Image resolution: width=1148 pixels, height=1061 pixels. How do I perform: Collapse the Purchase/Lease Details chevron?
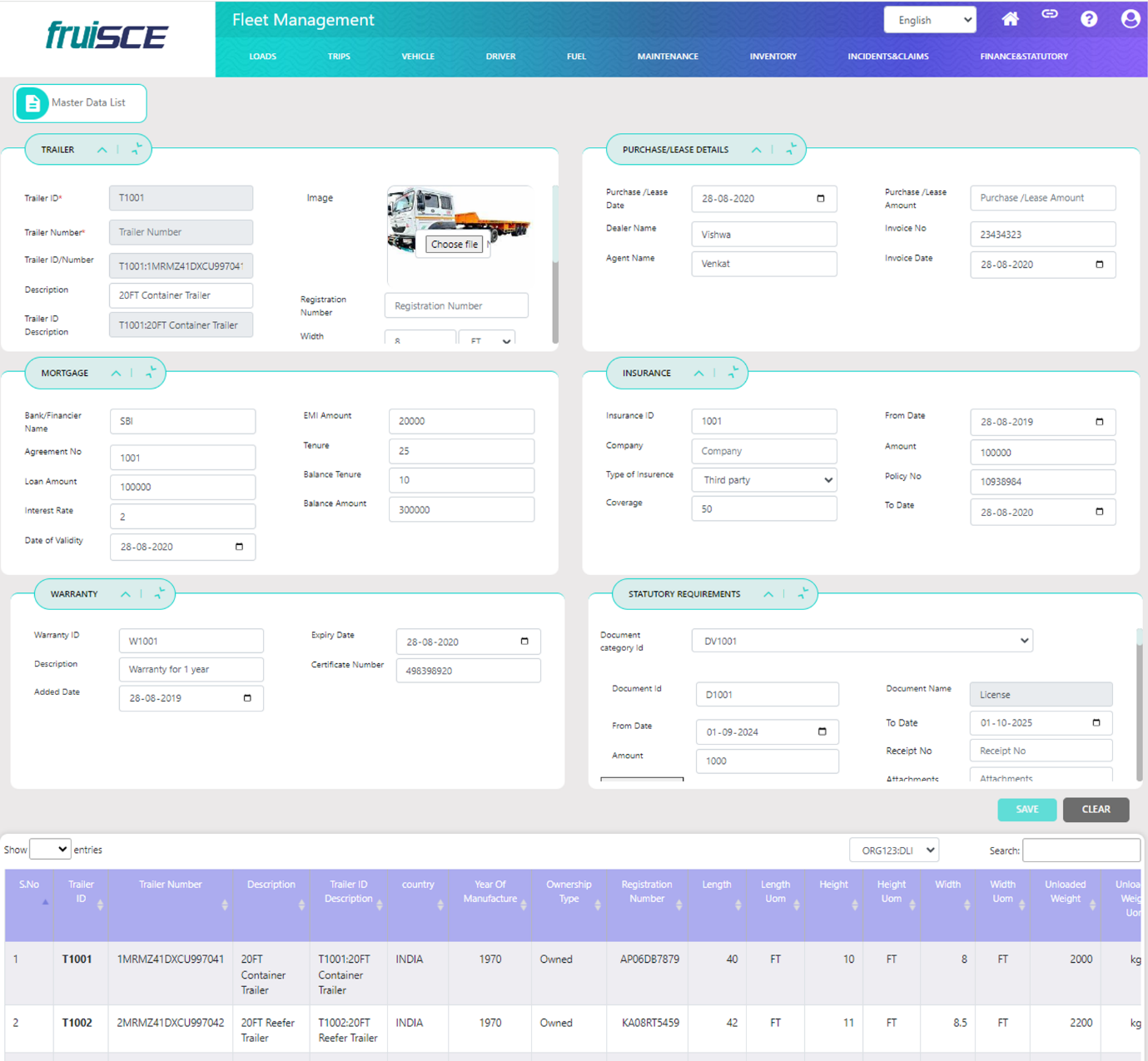click(756, 150)
